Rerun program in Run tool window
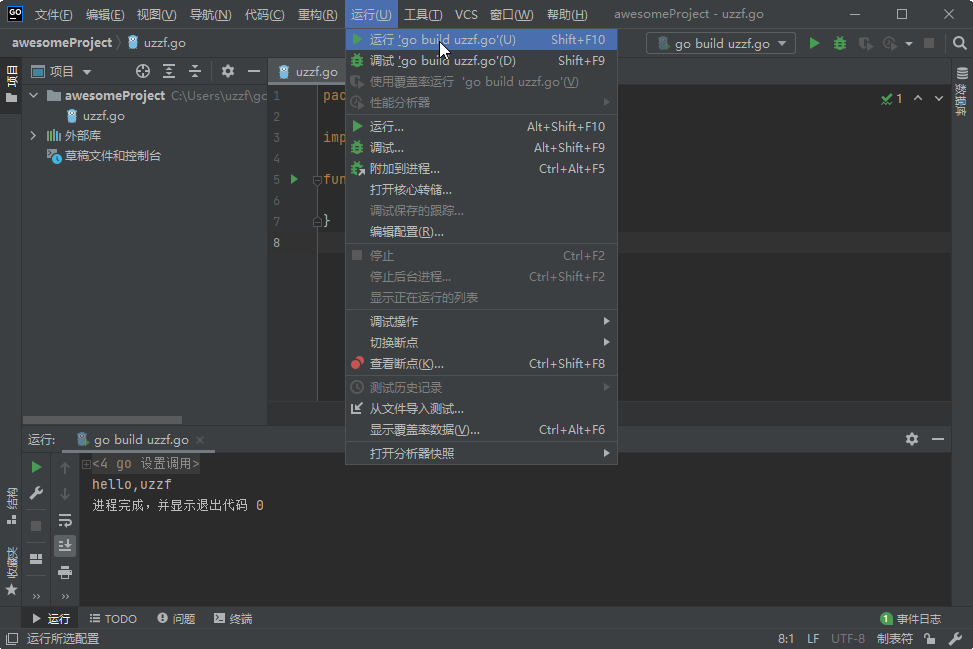This screenshot has width=973, height=649. pos(36,467)
